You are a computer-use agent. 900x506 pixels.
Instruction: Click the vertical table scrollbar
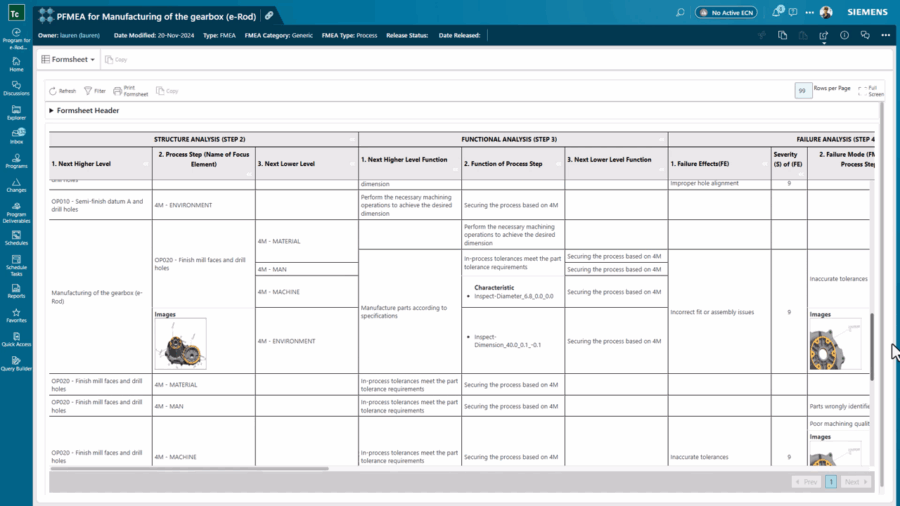pyautogui.click(x=872, y=347)
